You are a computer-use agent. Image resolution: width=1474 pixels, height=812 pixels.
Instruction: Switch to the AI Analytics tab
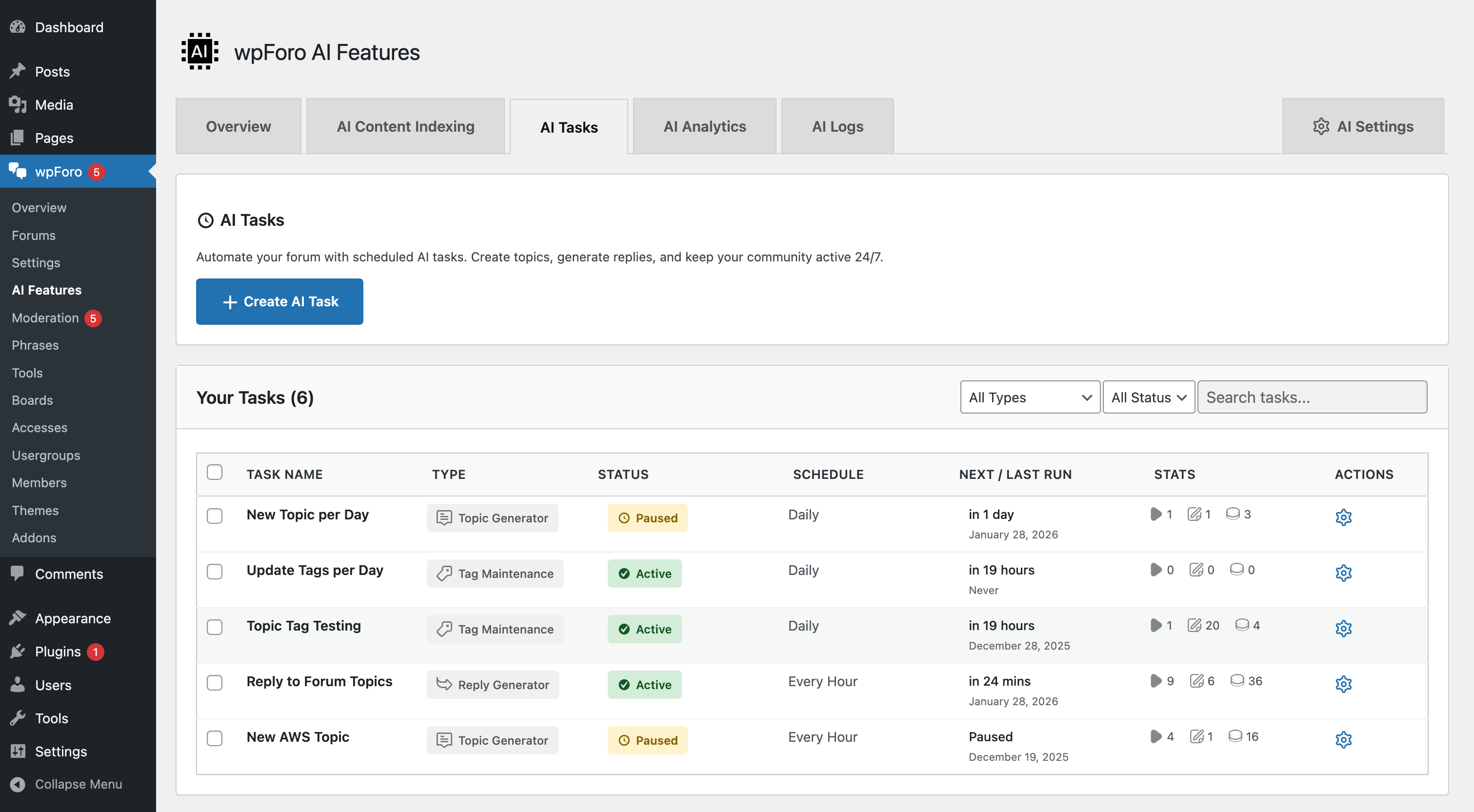point(704,126)
